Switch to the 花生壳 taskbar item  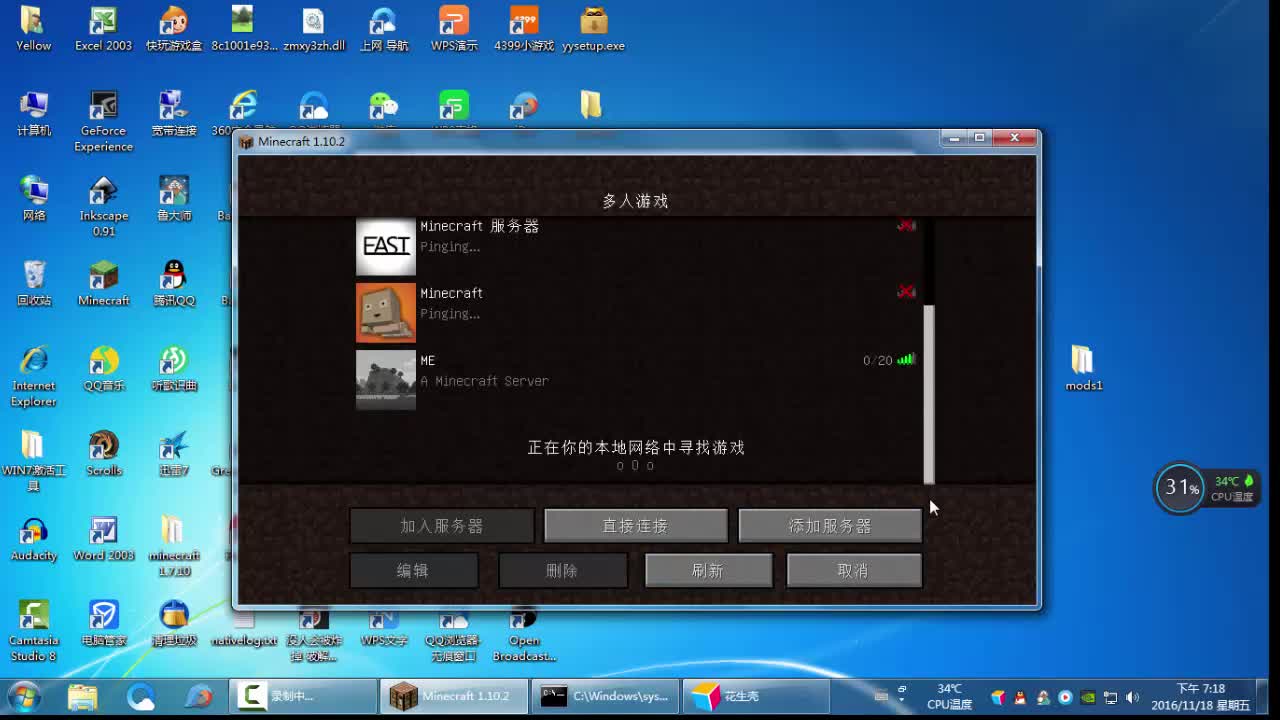756,696
